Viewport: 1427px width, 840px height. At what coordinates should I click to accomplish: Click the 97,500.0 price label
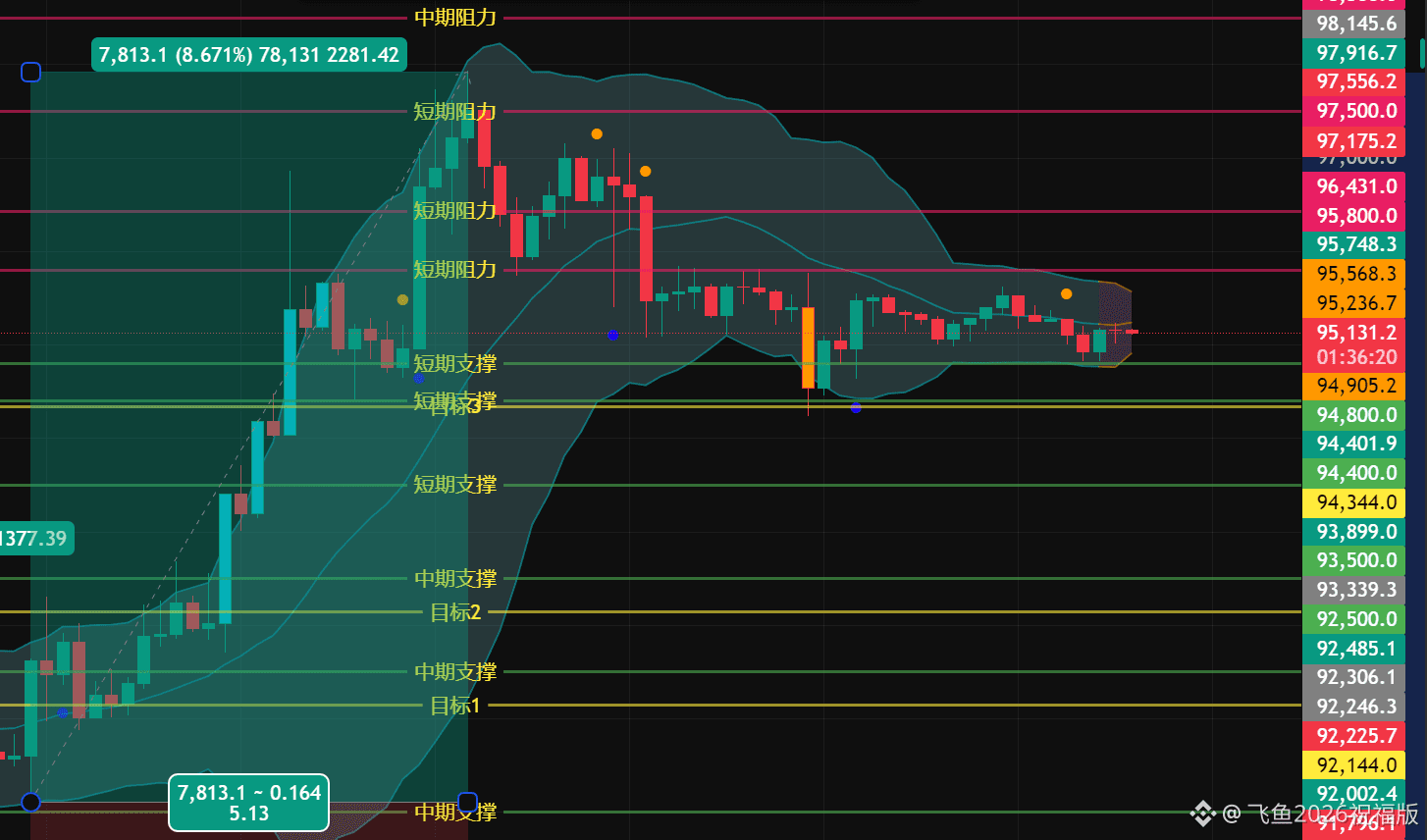1354,111
